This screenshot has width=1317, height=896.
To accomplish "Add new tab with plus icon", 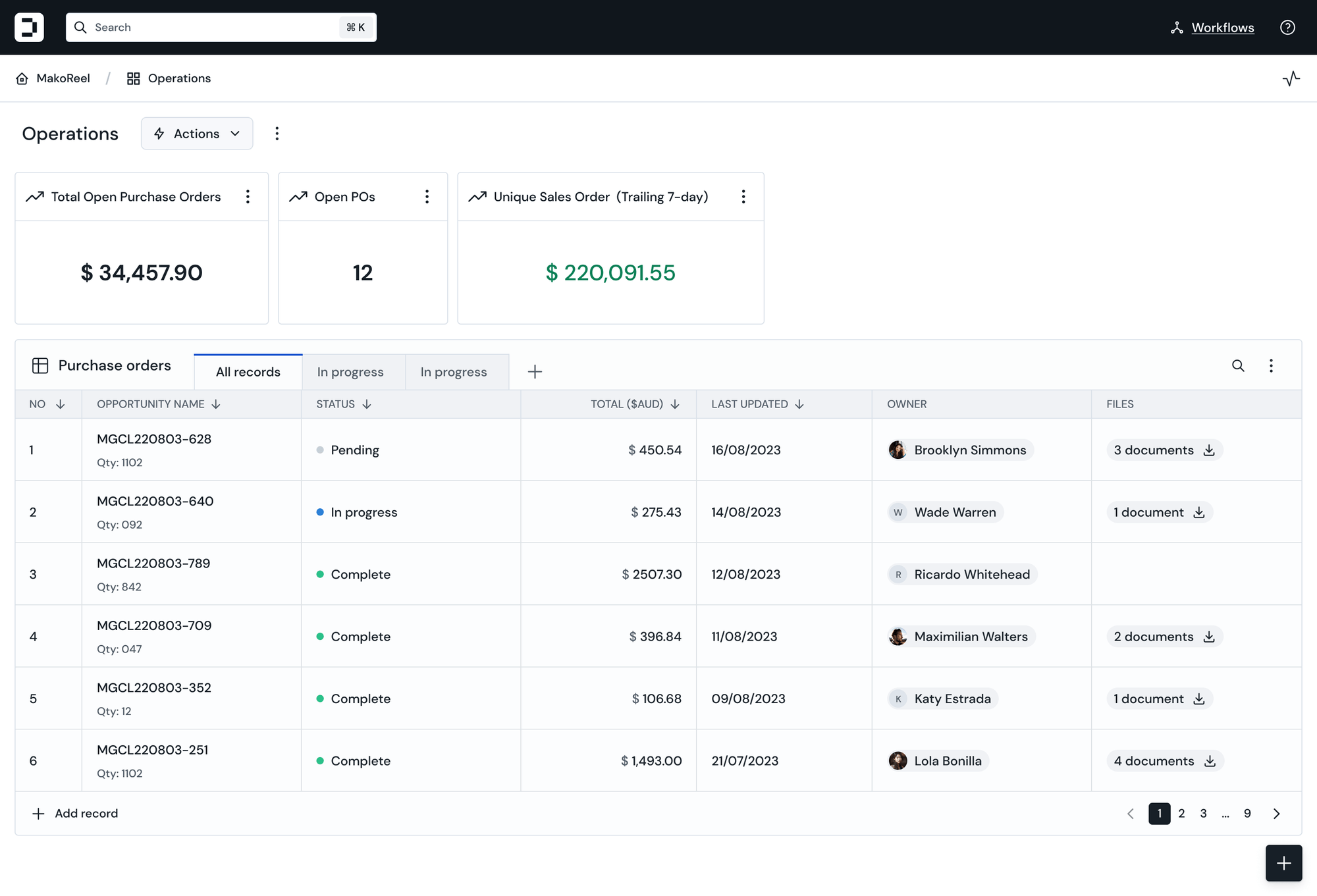I will click(535, 372).
